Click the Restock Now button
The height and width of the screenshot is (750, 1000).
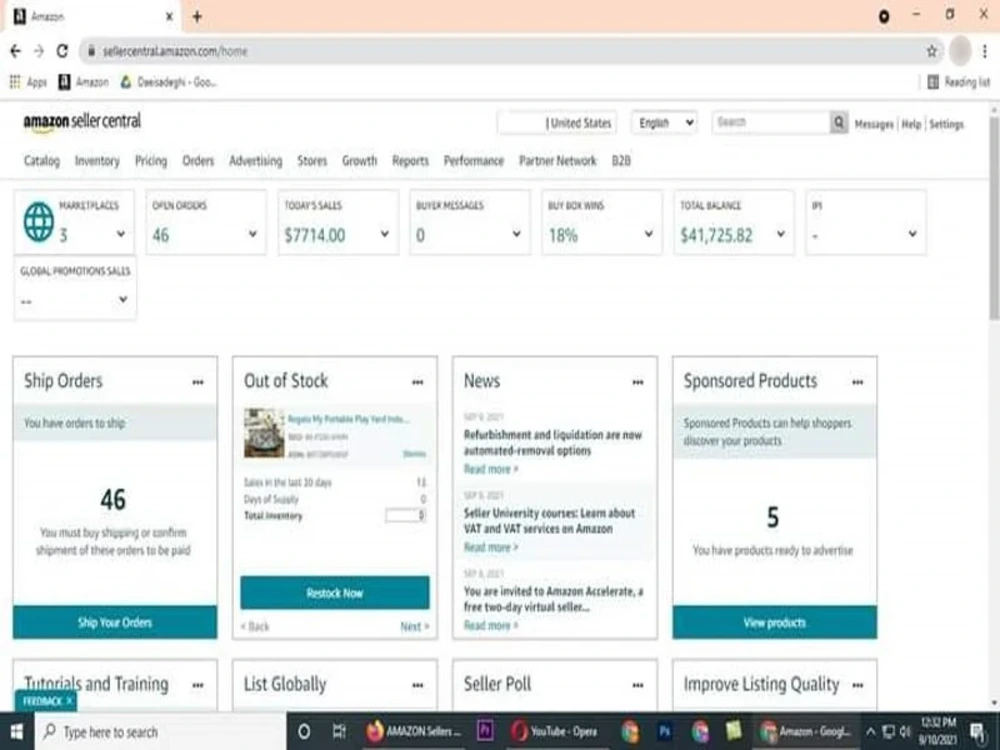[x=335, y=593]
